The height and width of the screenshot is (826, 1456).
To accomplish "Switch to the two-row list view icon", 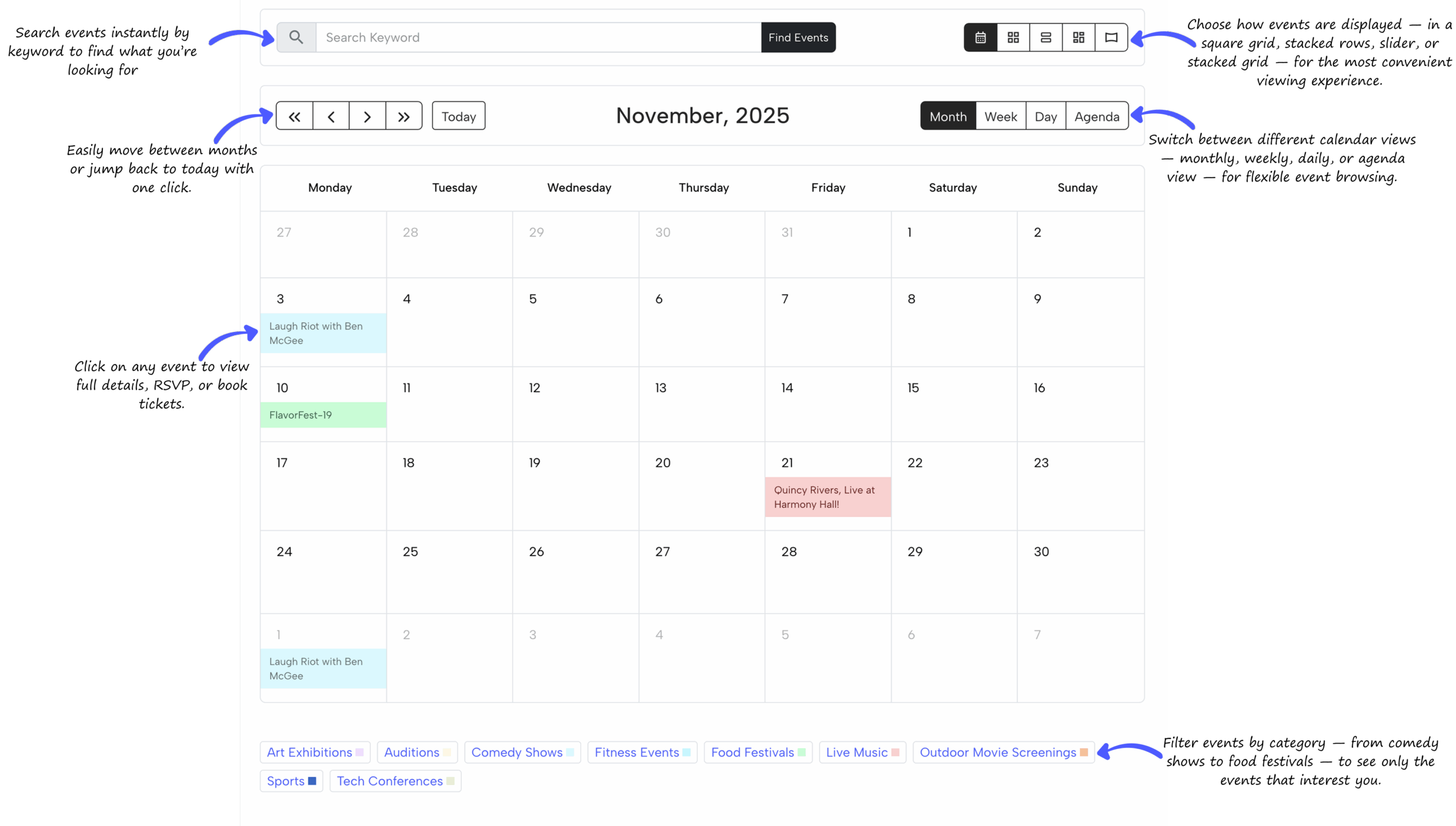I will pyautogui.click(x=1045, y=38).
